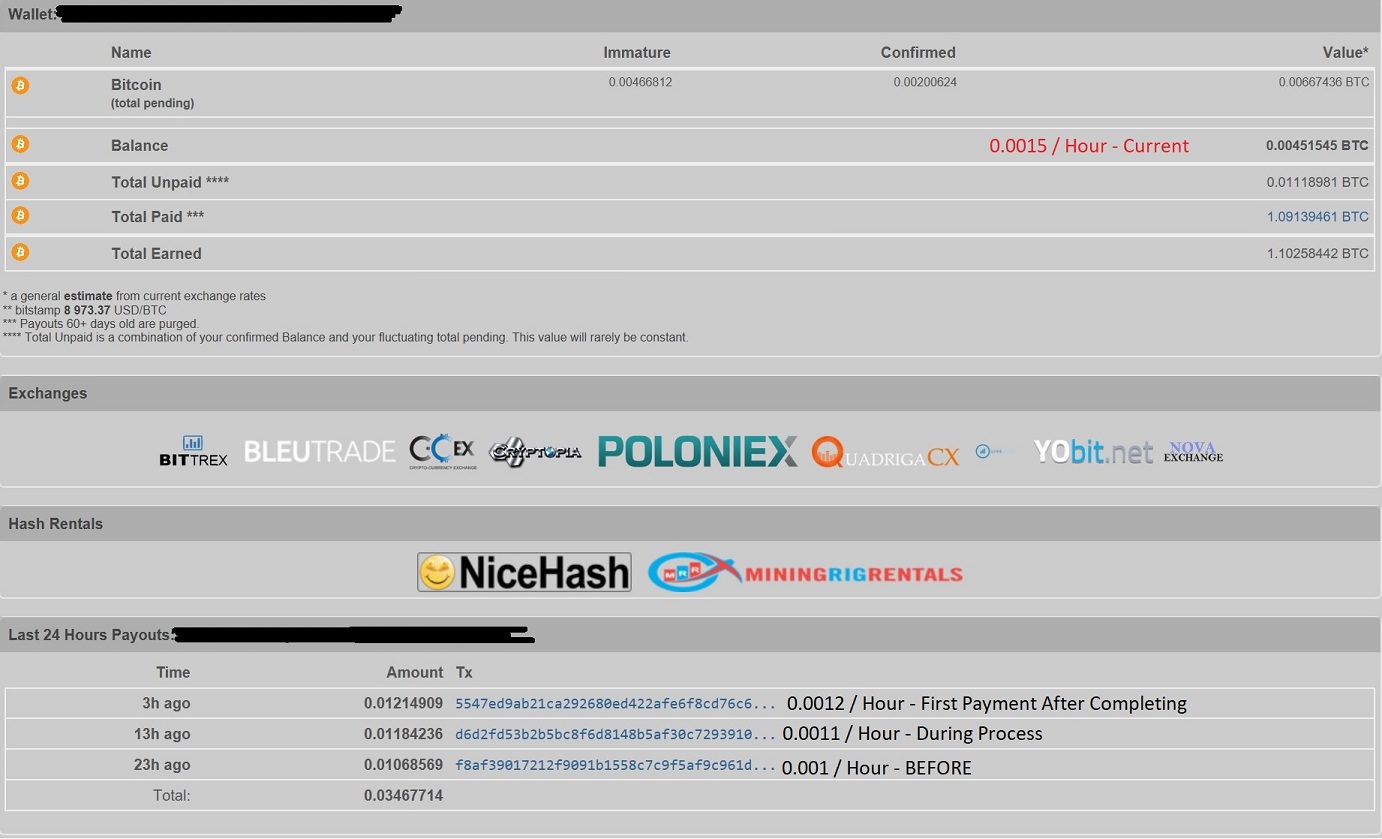
Task: Click the Total Paid *** label
Action: coord(158,217)
